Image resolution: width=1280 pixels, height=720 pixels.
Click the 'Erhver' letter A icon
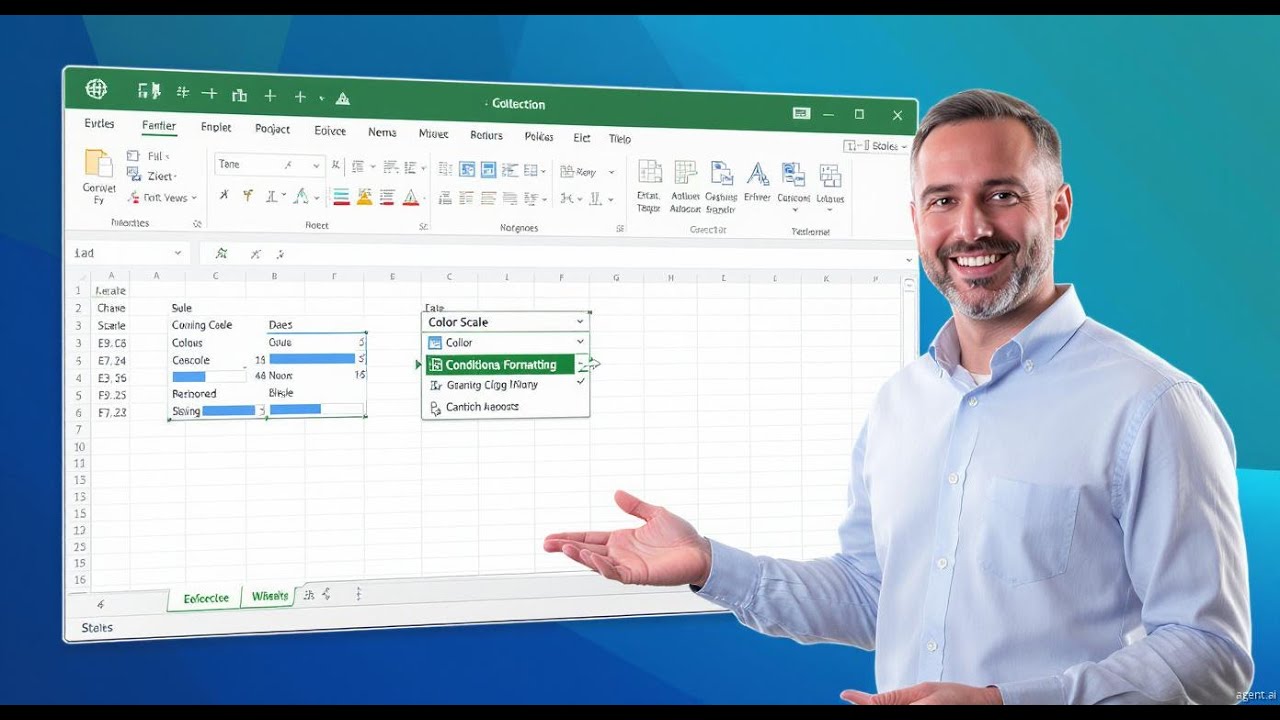[757, 173]
